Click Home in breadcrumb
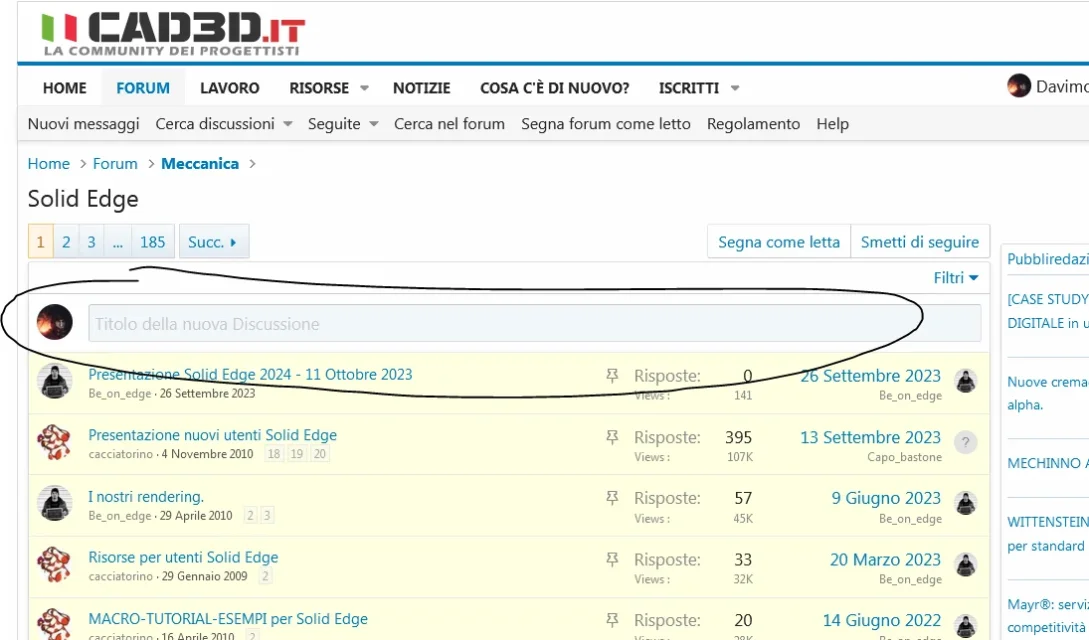1089x640 pixels. 49,164
